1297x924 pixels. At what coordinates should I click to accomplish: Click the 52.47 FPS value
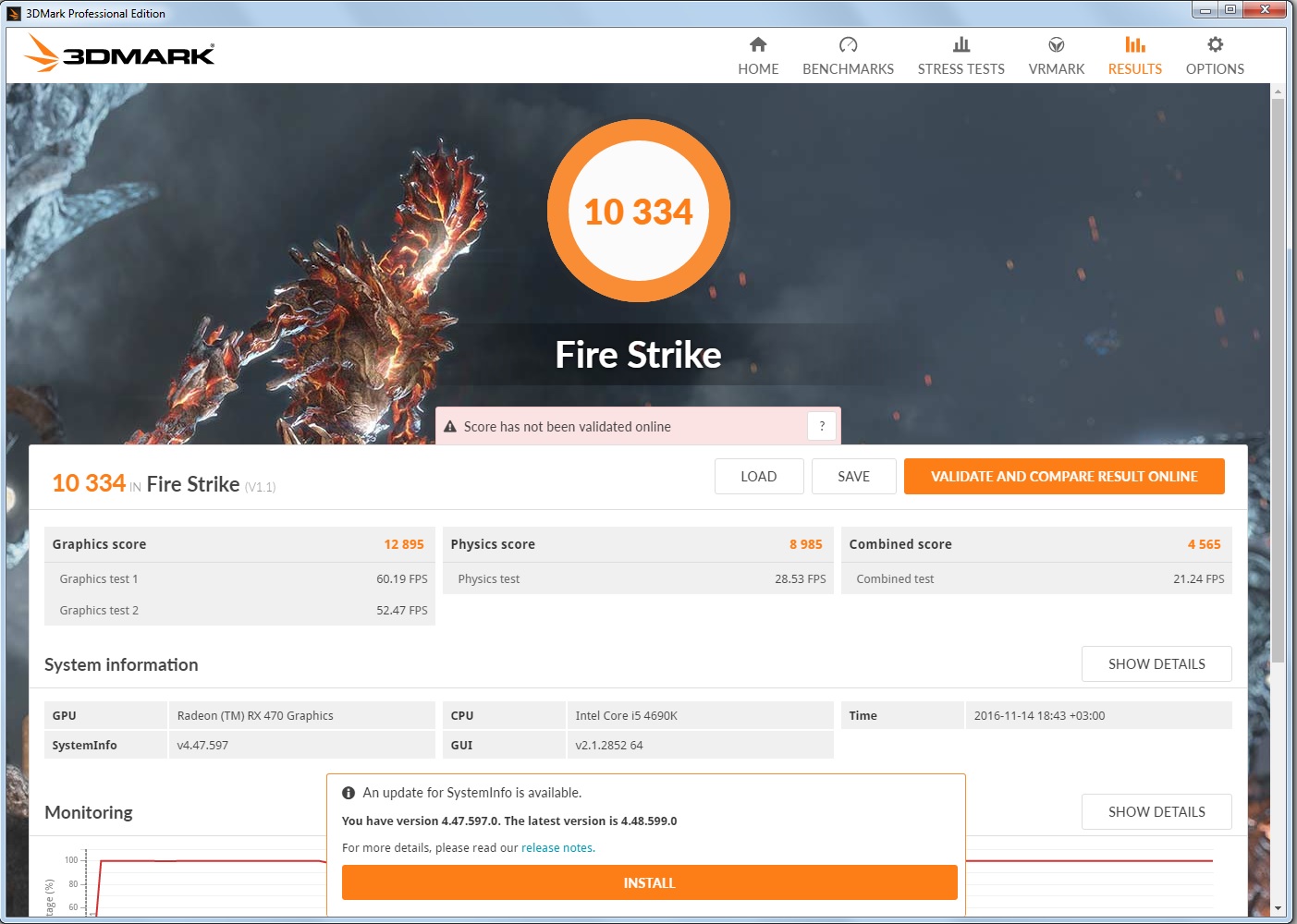402,611
